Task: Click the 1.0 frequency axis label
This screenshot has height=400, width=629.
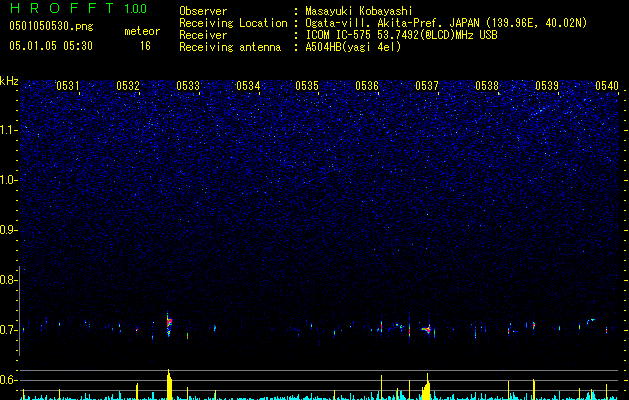Action: click(x=8, y=180)
